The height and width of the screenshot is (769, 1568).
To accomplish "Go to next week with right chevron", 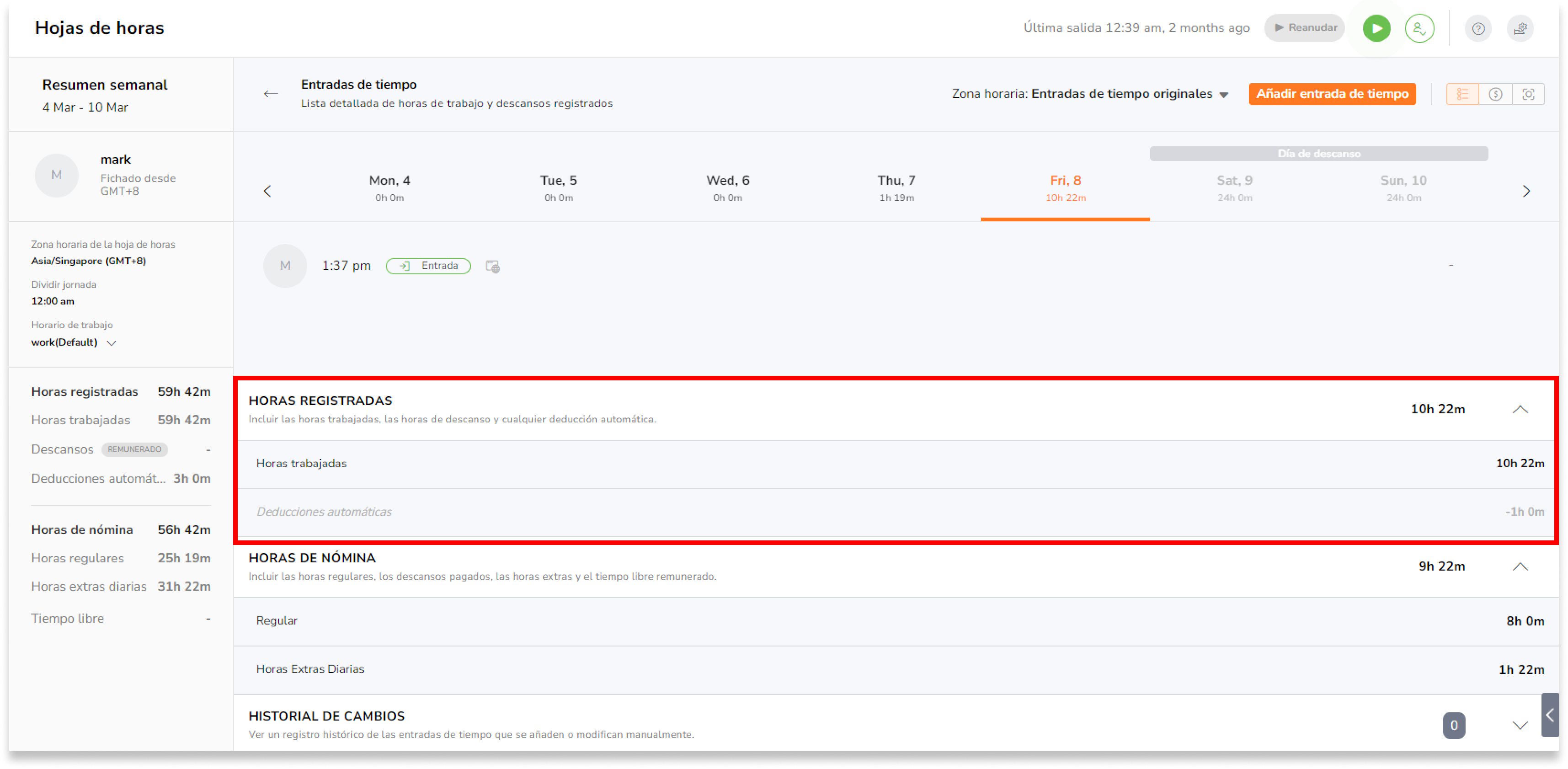I will click(1526, 191).
